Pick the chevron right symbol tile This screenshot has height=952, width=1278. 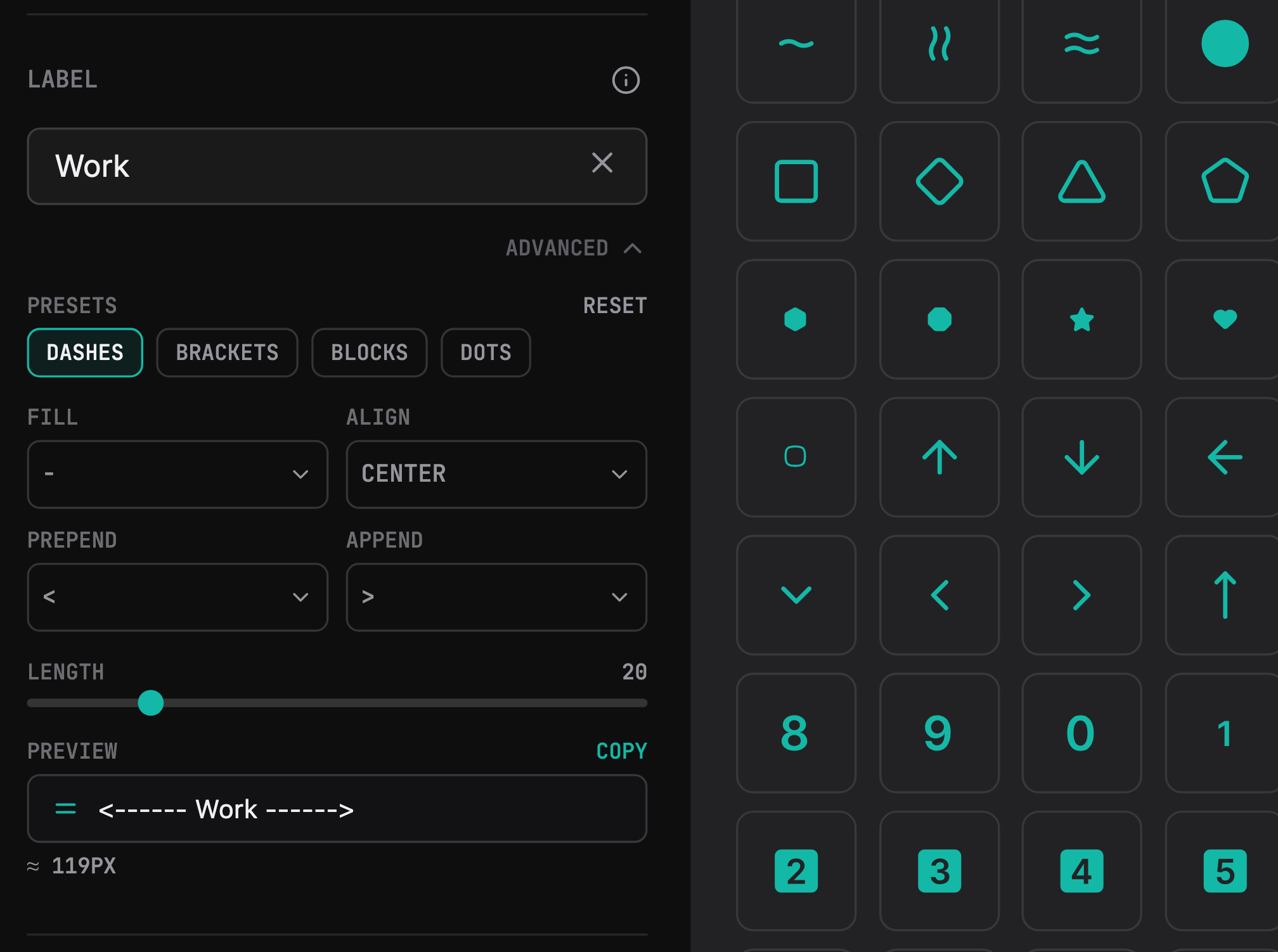click(x=1082, y=595)
